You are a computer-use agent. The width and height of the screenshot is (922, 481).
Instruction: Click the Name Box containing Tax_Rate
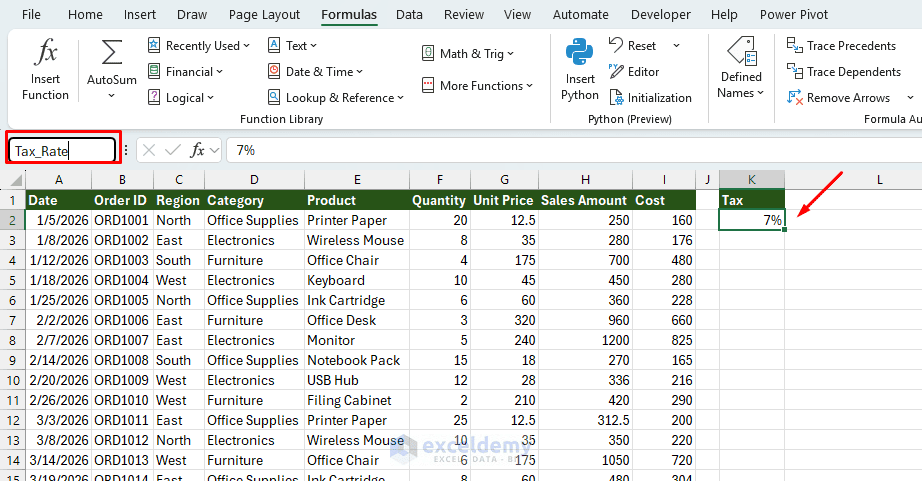[62, 151]
